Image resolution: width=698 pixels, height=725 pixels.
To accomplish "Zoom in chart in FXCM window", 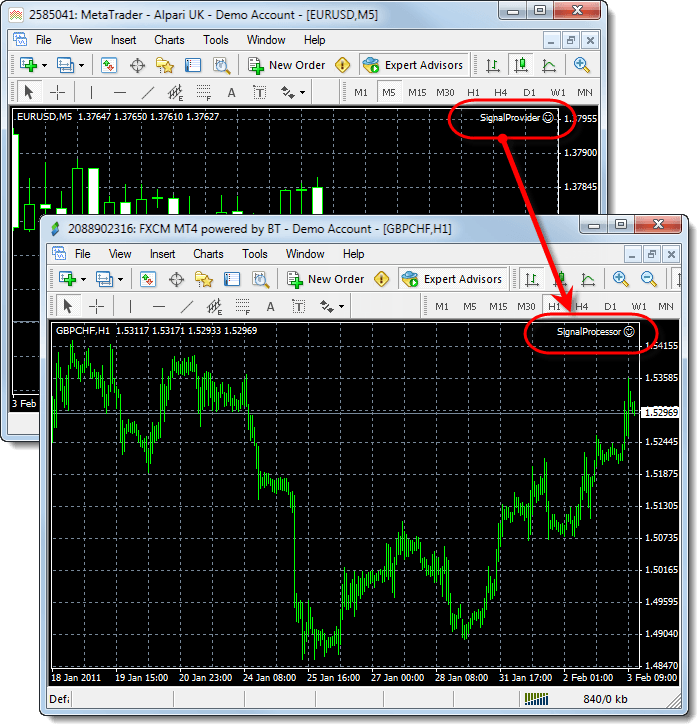I will pos(620,279).
